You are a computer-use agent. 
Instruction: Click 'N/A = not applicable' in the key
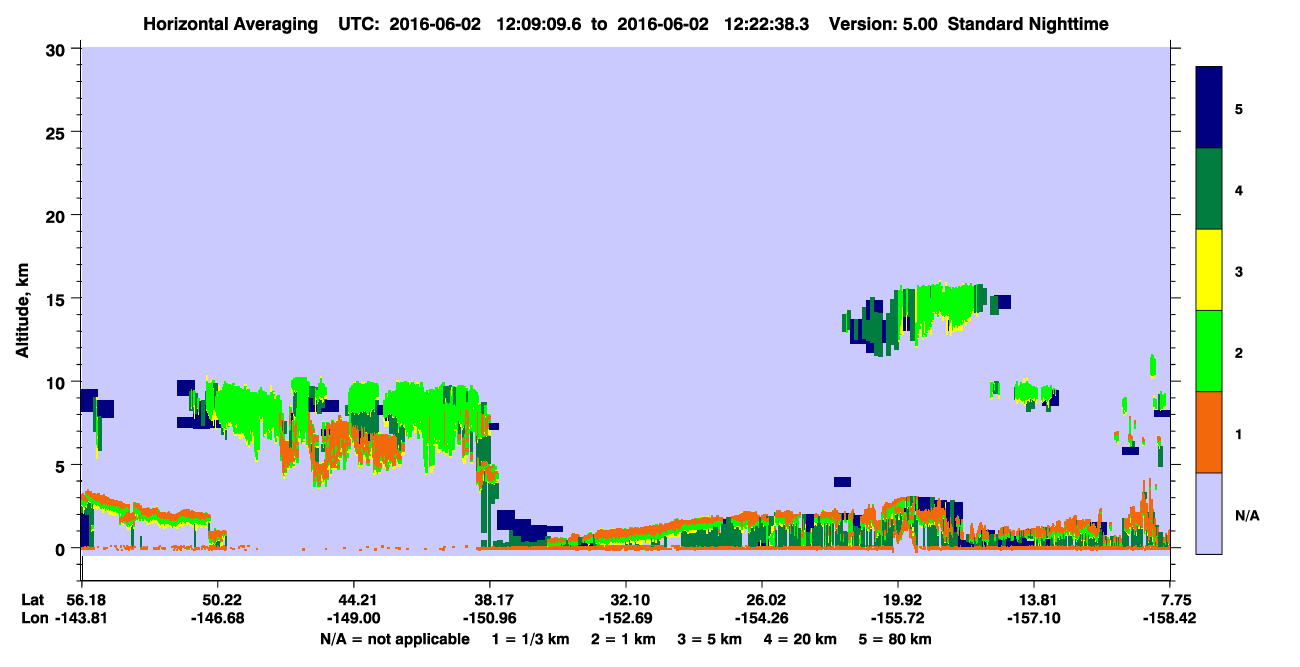[394, 639]
